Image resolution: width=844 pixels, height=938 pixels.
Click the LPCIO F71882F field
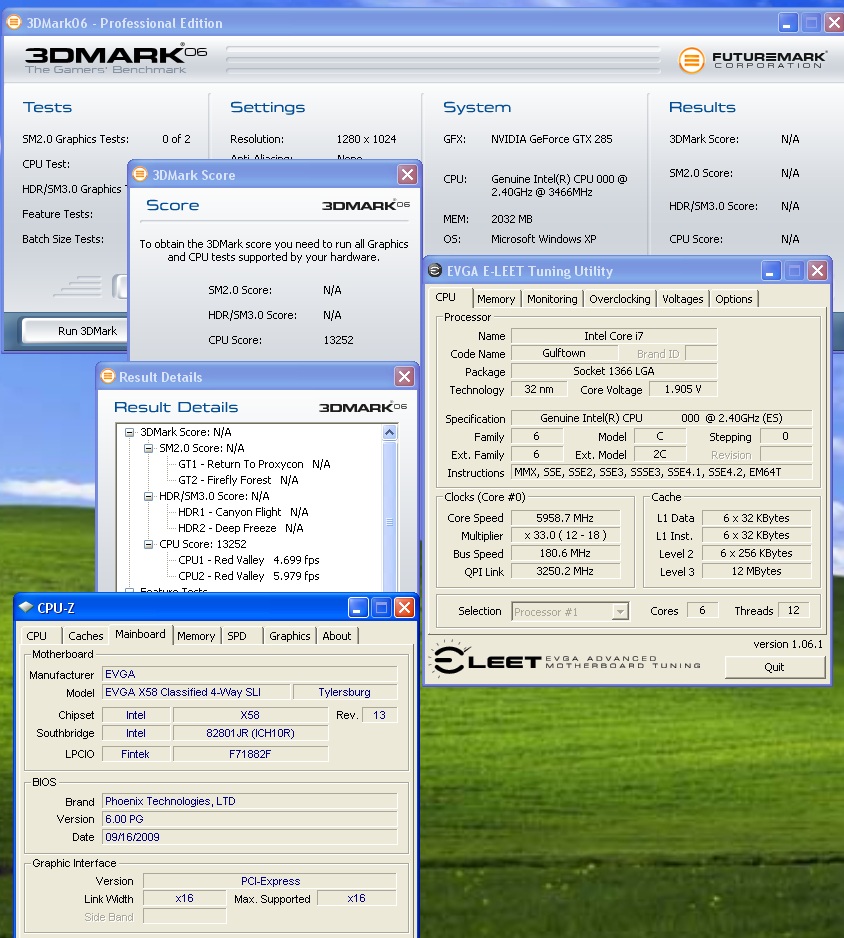(251, 754)
